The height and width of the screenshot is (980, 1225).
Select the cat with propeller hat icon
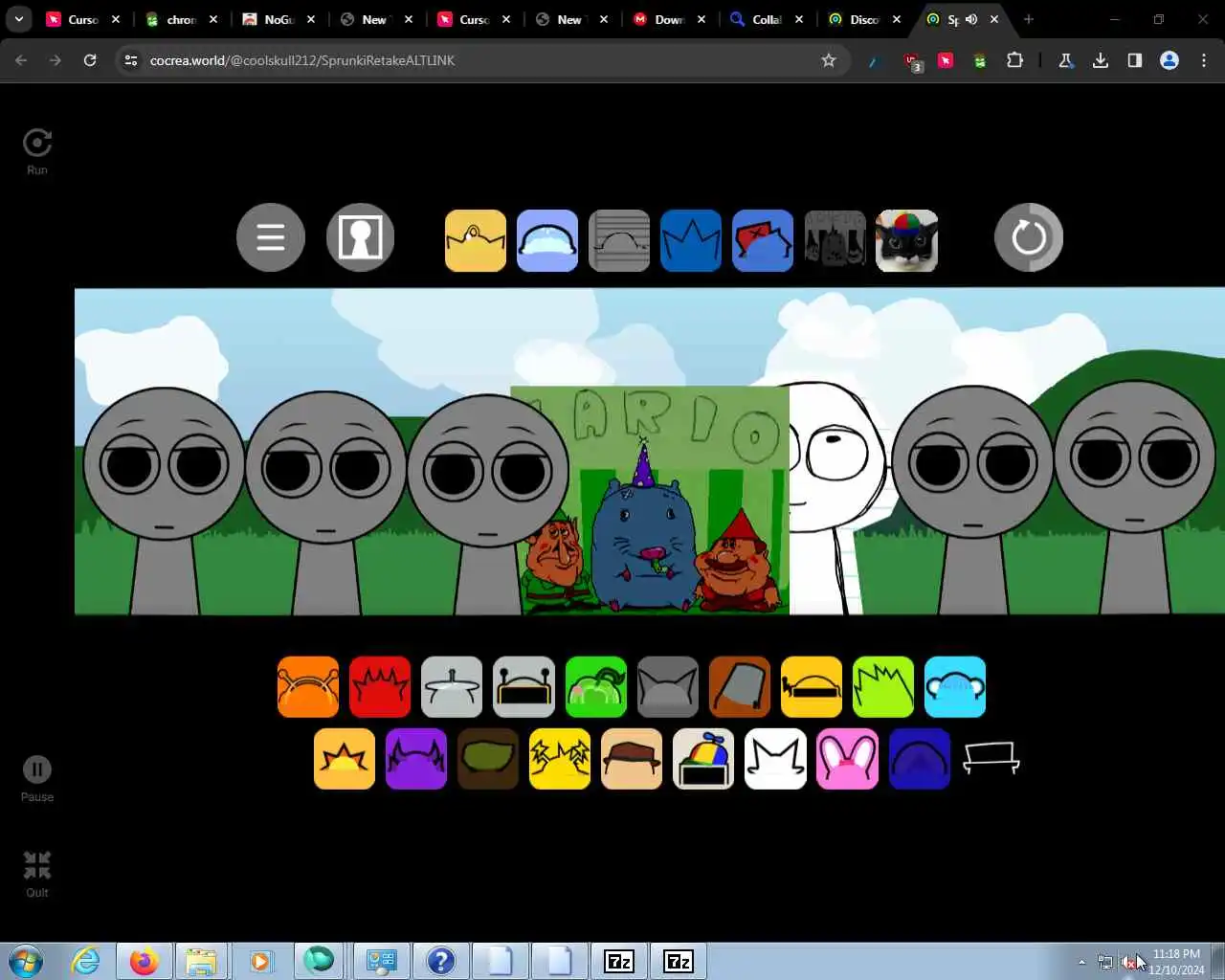[907, 241]
